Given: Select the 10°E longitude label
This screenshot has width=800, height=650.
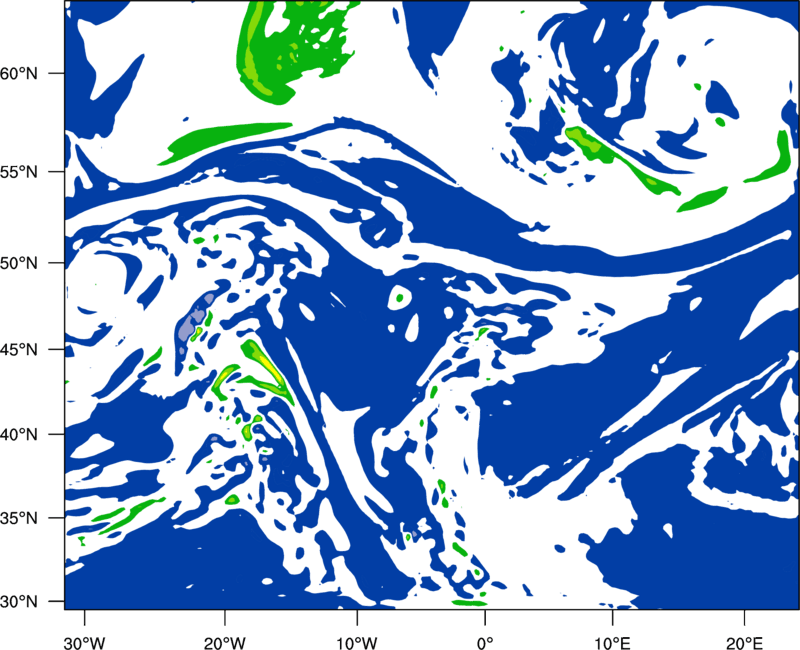Looking at the screenshot, I should click(612, 643).
